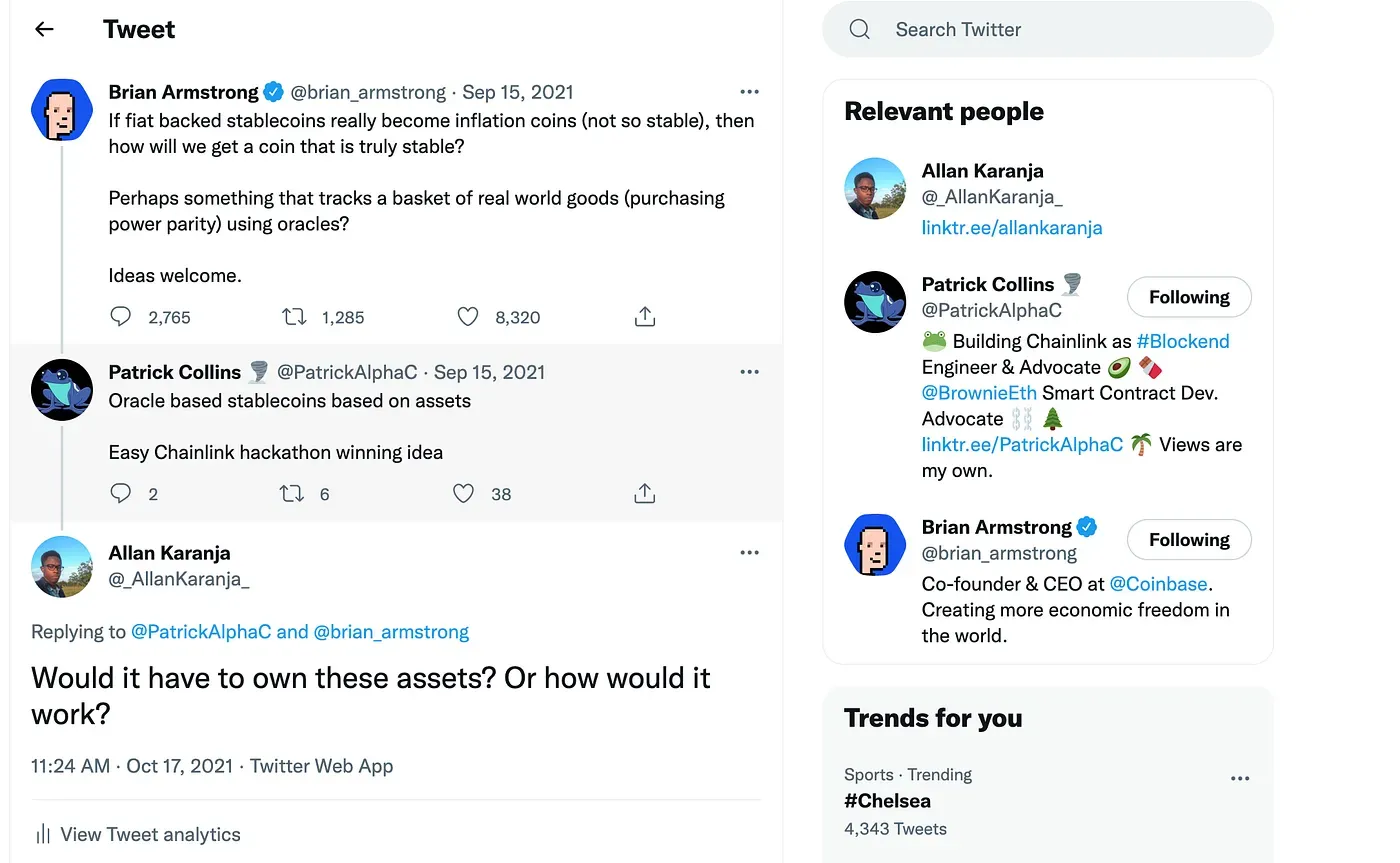Retweet Brian Armstrong's stablecoin tweet
Screen dimensions: 1400x863
(294, 317)
